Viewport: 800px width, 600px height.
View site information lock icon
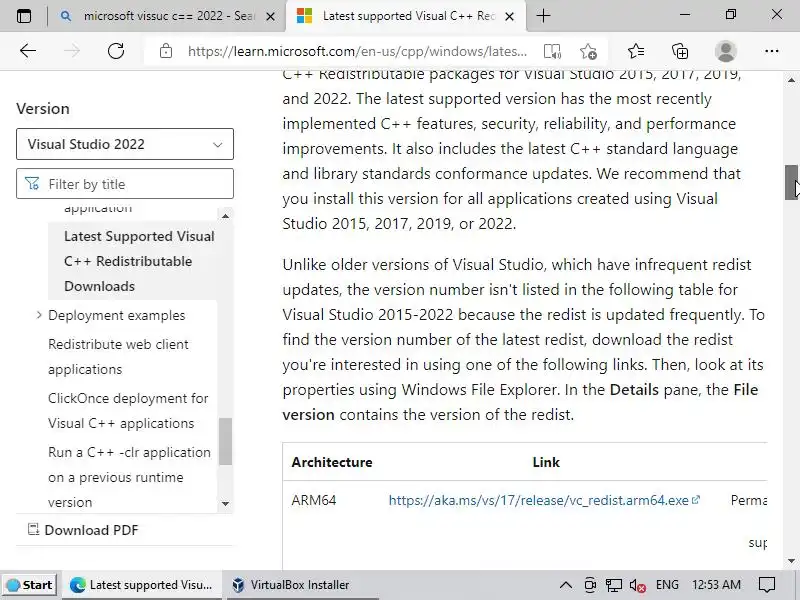tap(166, 51)
